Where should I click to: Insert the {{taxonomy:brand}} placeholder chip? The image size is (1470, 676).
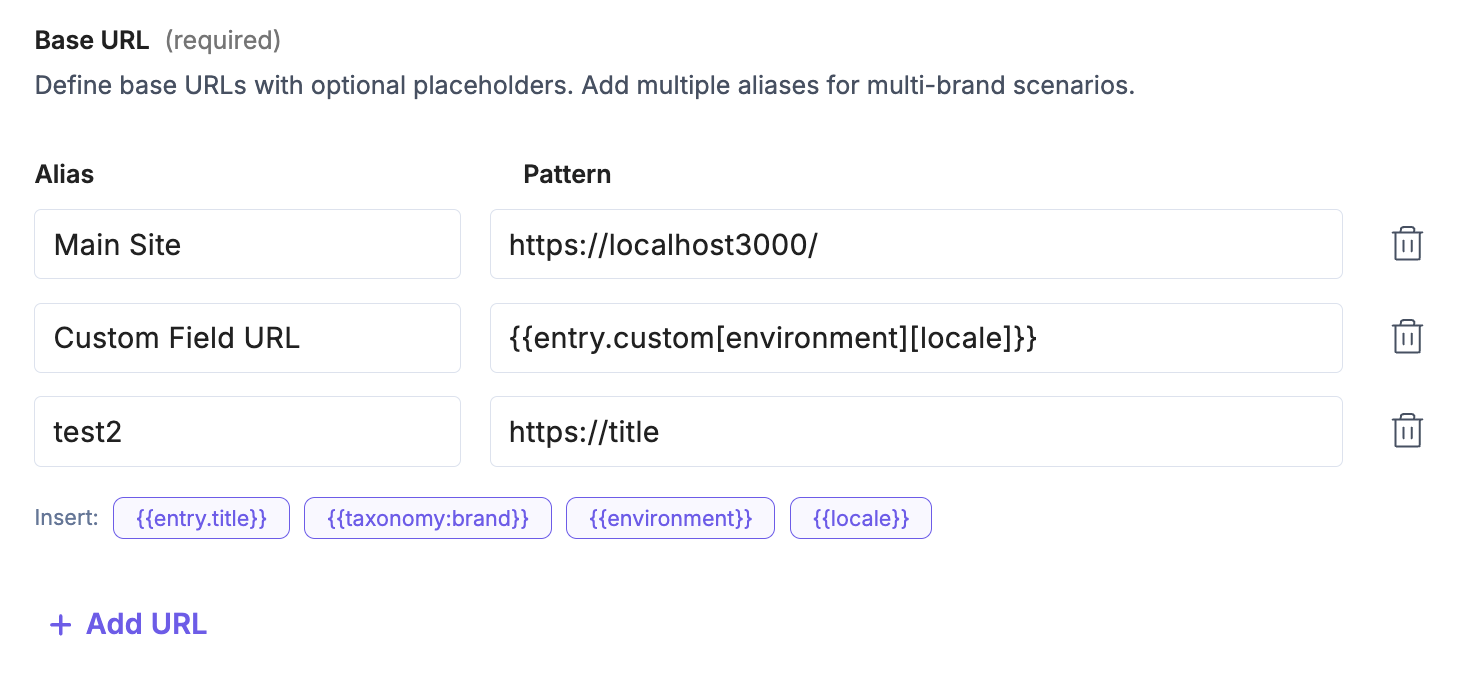click(x=427, y=518)
